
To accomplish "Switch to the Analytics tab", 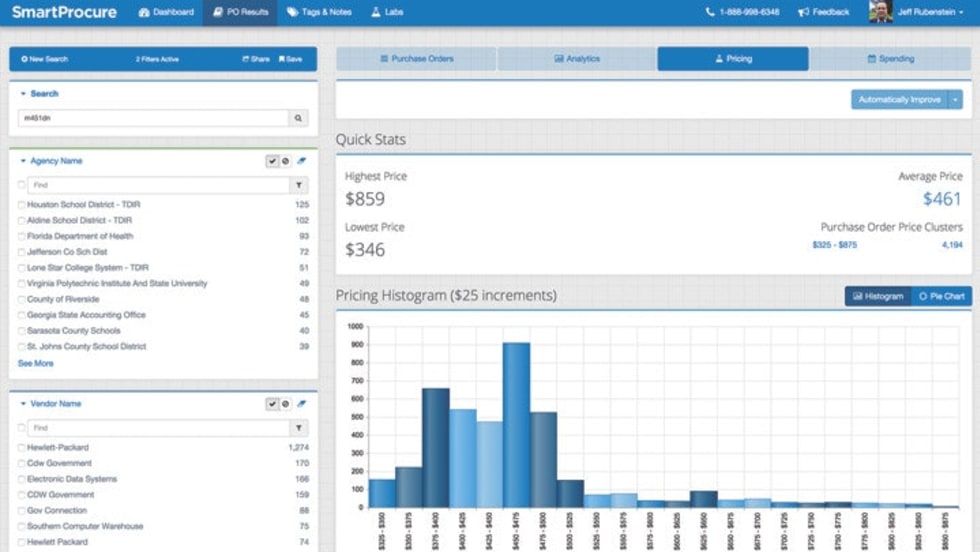I will [577, 59].
